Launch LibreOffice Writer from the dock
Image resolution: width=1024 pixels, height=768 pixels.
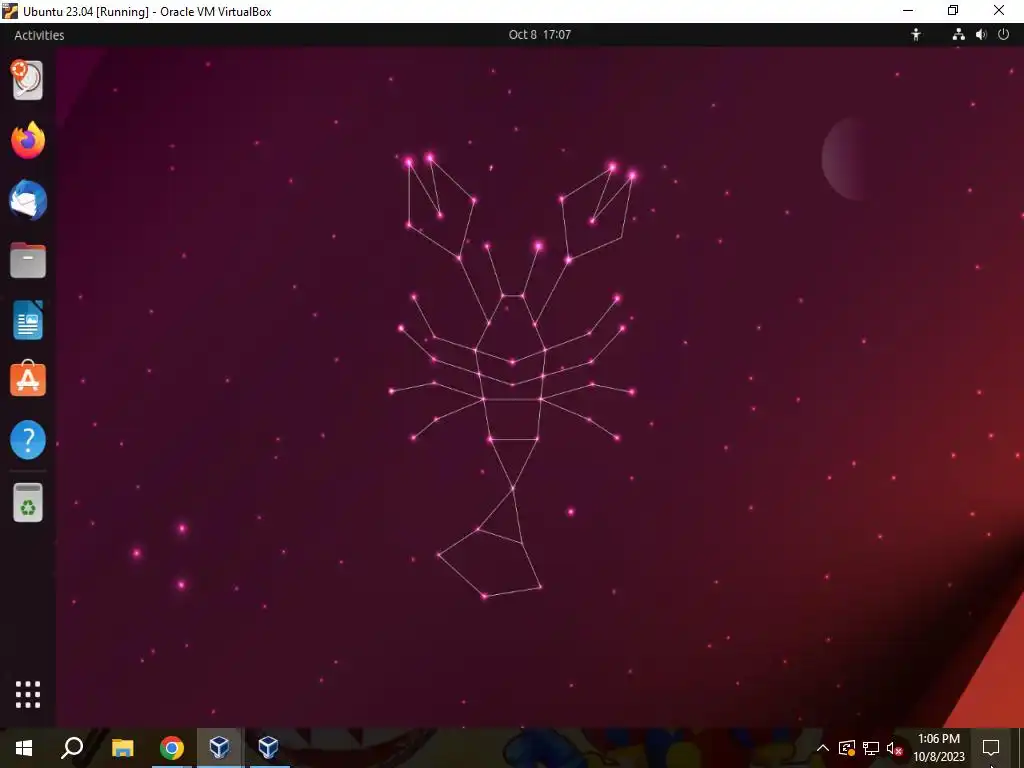click(28, 320)
